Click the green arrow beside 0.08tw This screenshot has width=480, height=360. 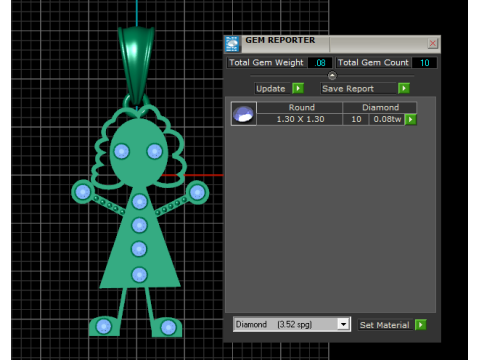[411, 119]
